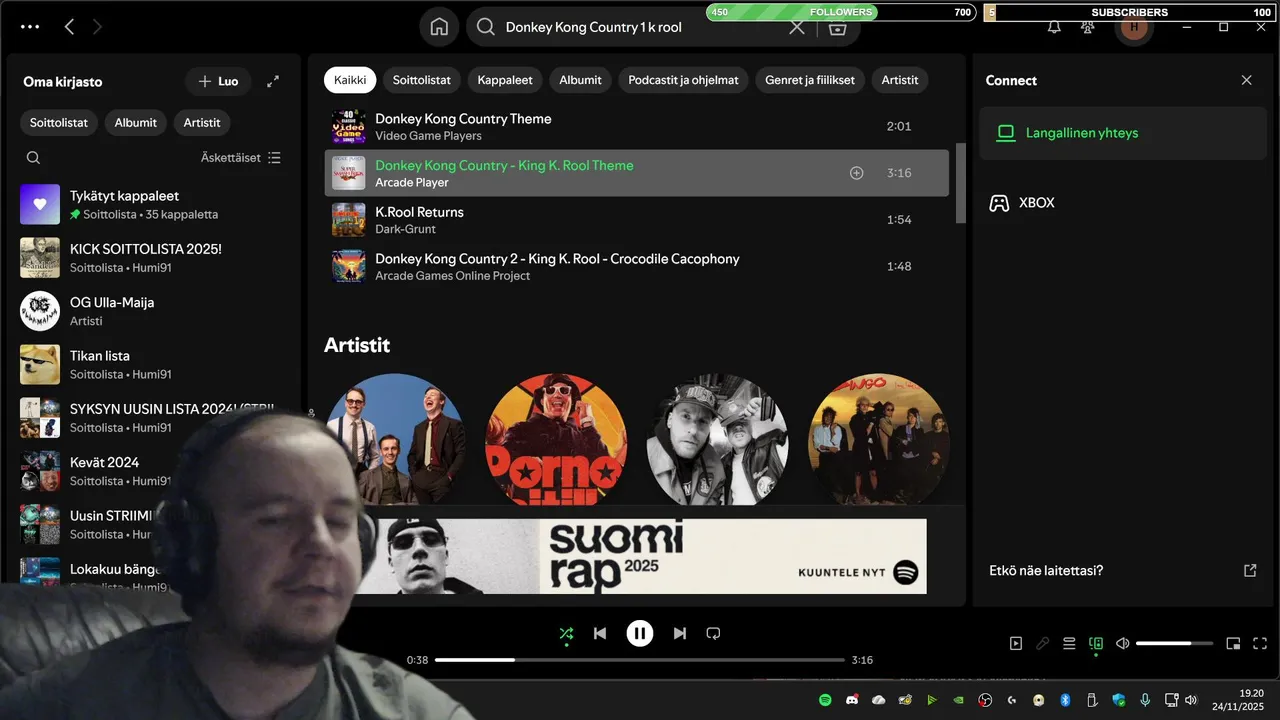The height and width of the screenshot is (720, 1280).
Task: Open the three-dot app menu
Action: (x=30, y=27)
